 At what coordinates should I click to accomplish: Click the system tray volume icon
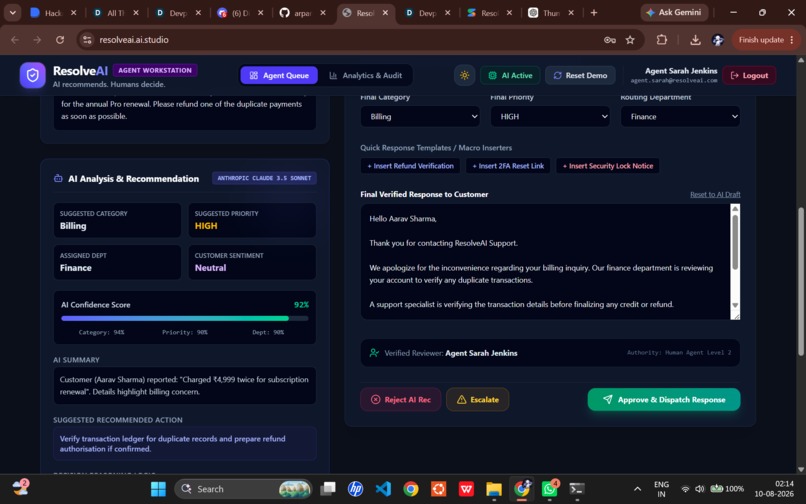point(700,489)
